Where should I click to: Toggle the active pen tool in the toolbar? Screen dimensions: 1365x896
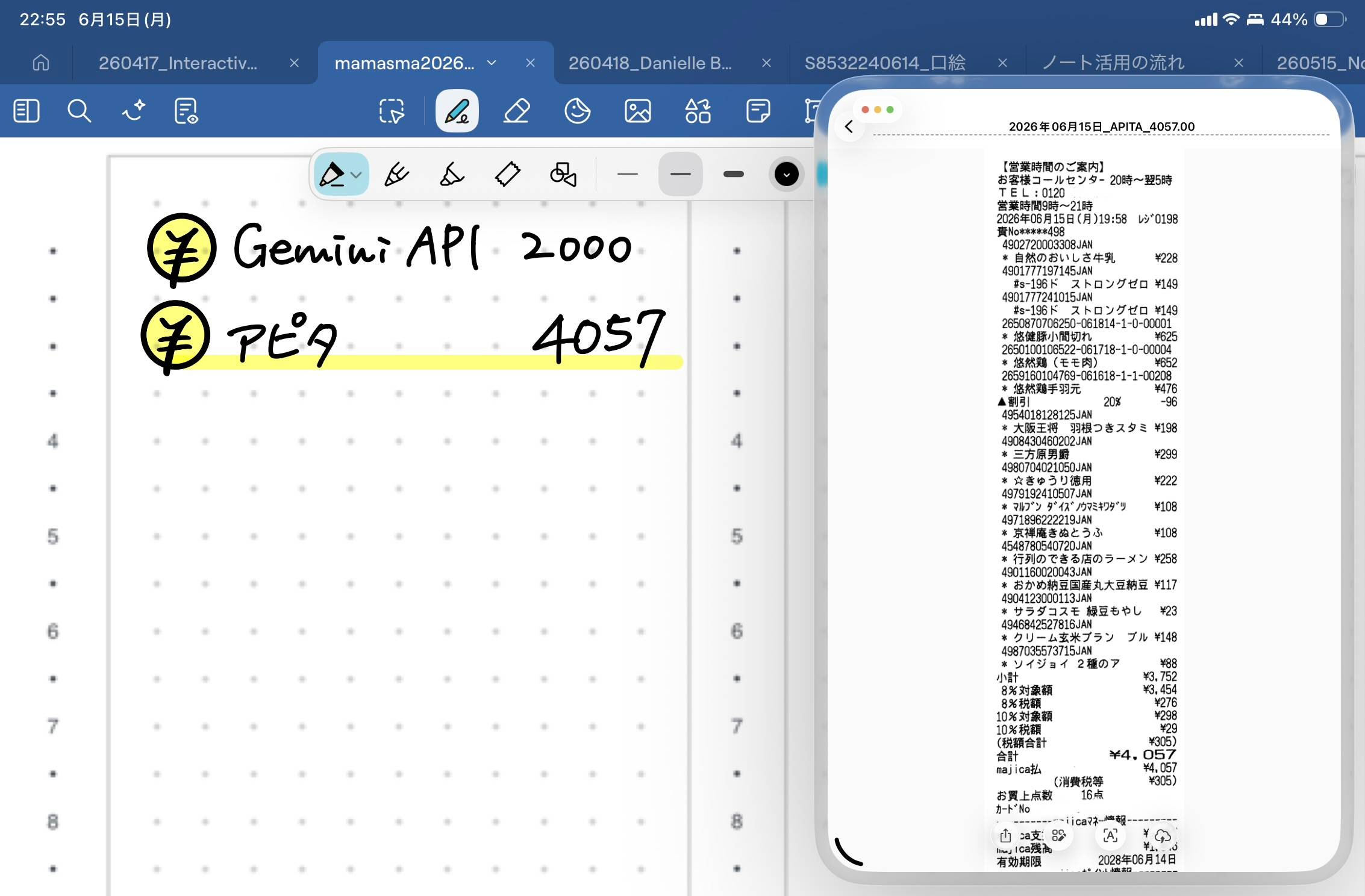tap(457, 111)
